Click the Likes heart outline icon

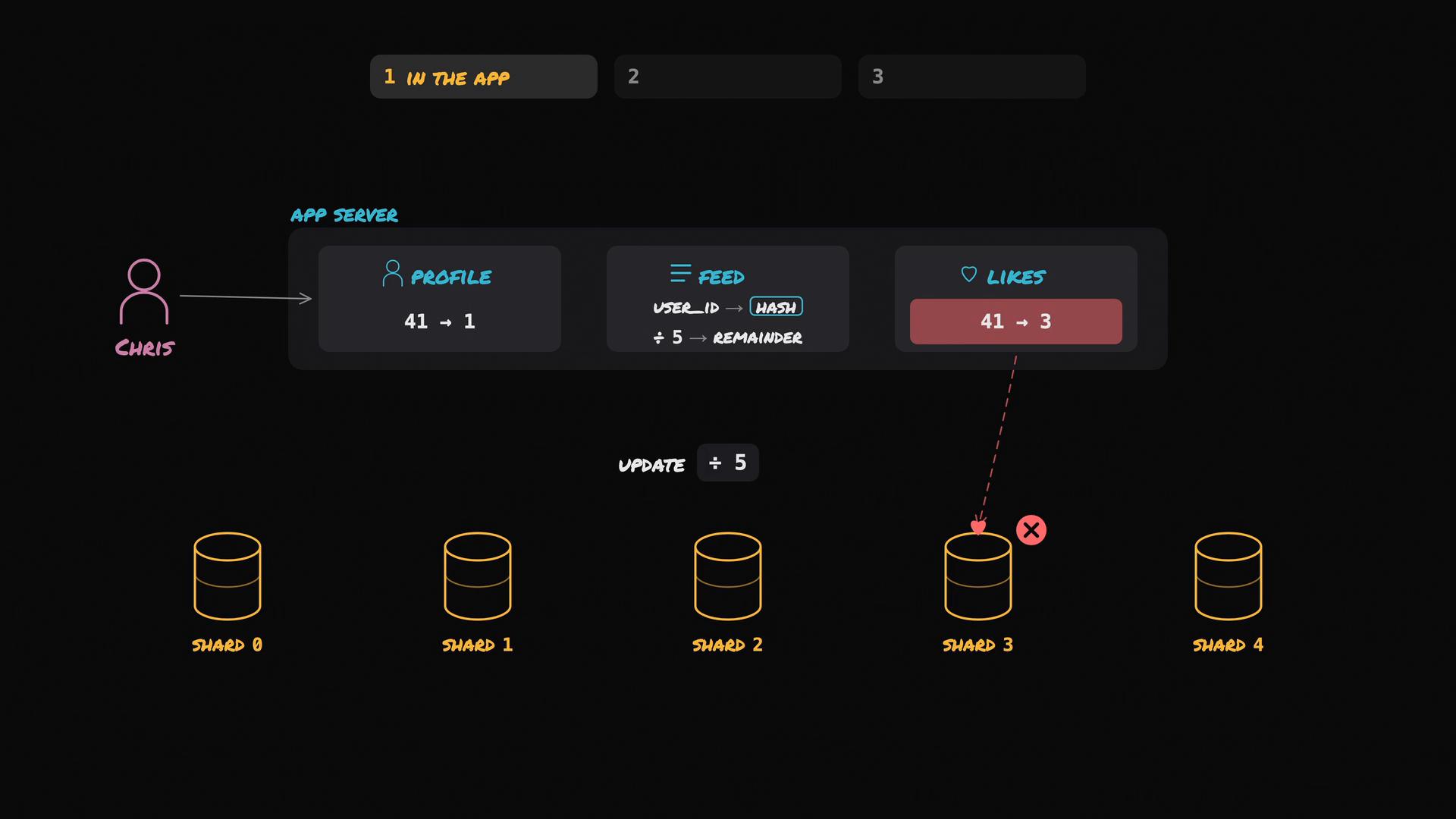click(x=968, y=274)
